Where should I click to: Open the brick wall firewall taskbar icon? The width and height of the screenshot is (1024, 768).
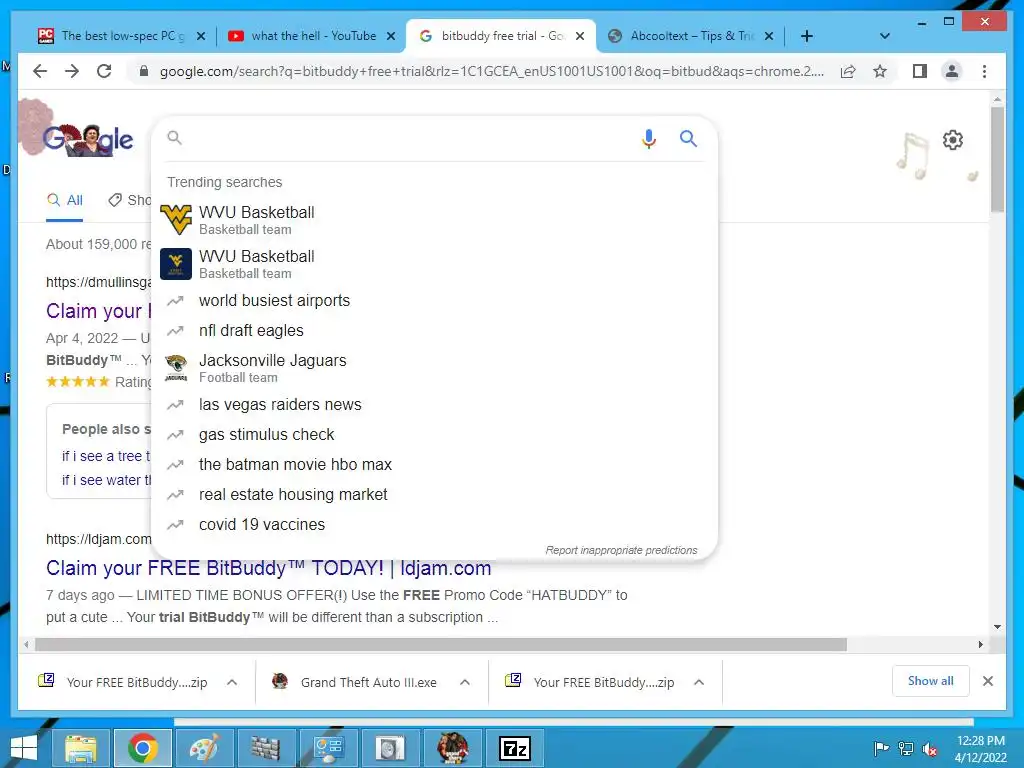266,748
